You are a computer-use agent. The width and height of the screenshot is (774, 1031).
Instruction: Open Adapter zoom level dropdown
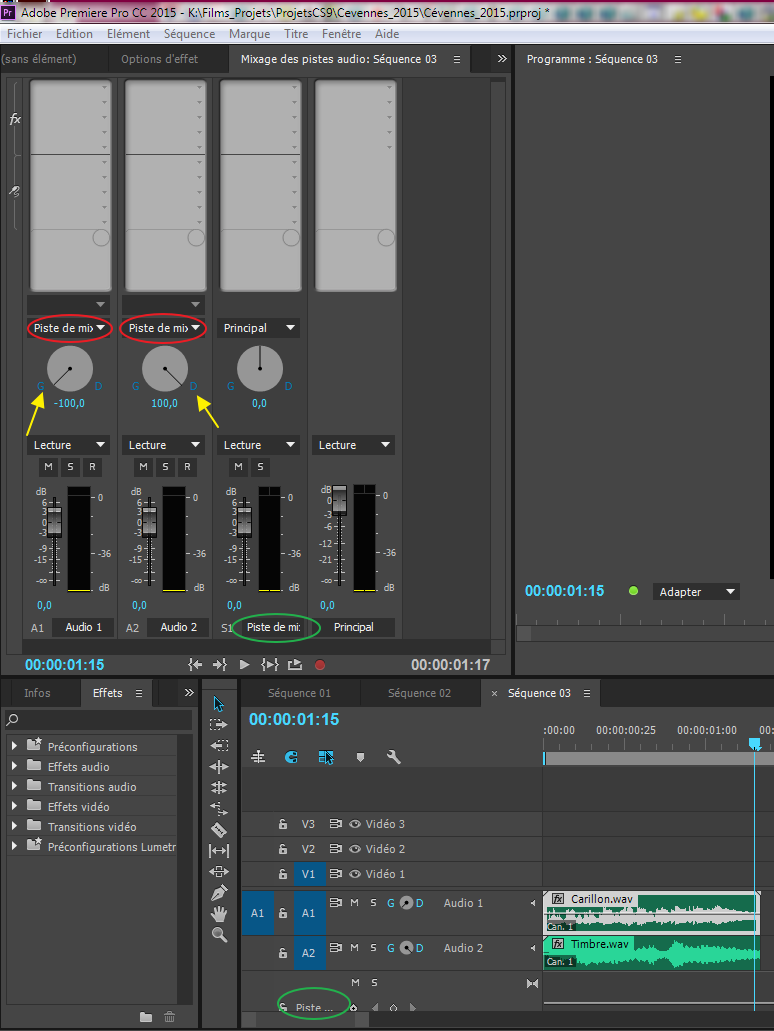[x=696, y=592]
